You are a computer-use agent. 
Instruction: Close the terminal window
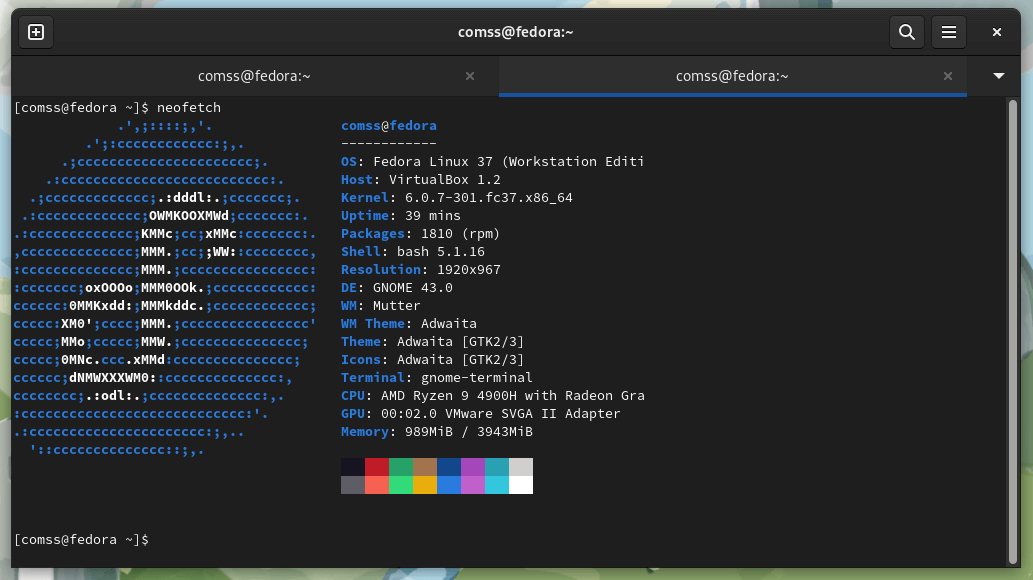tap(997, 32)
